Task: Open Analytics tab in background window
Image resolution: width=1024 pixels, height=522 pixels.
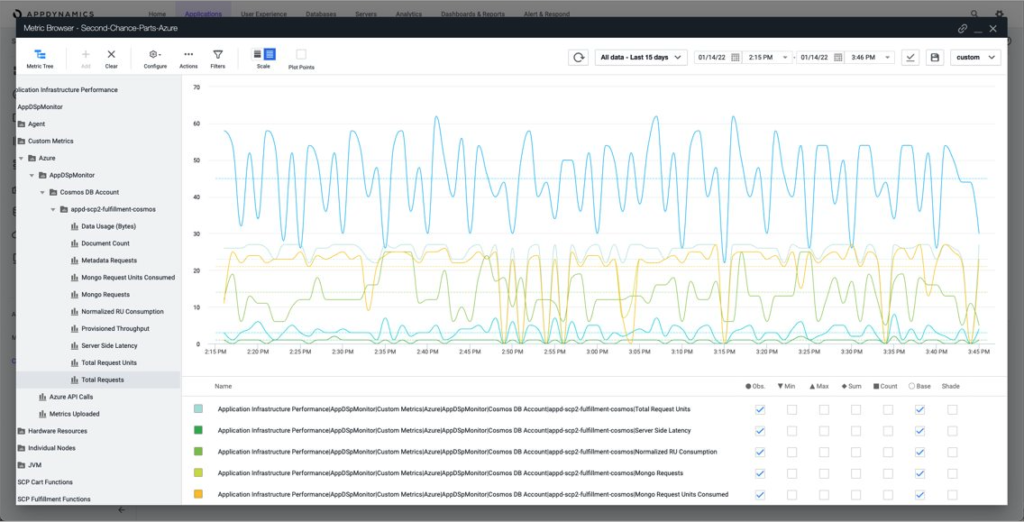Action: pos(408,14)
